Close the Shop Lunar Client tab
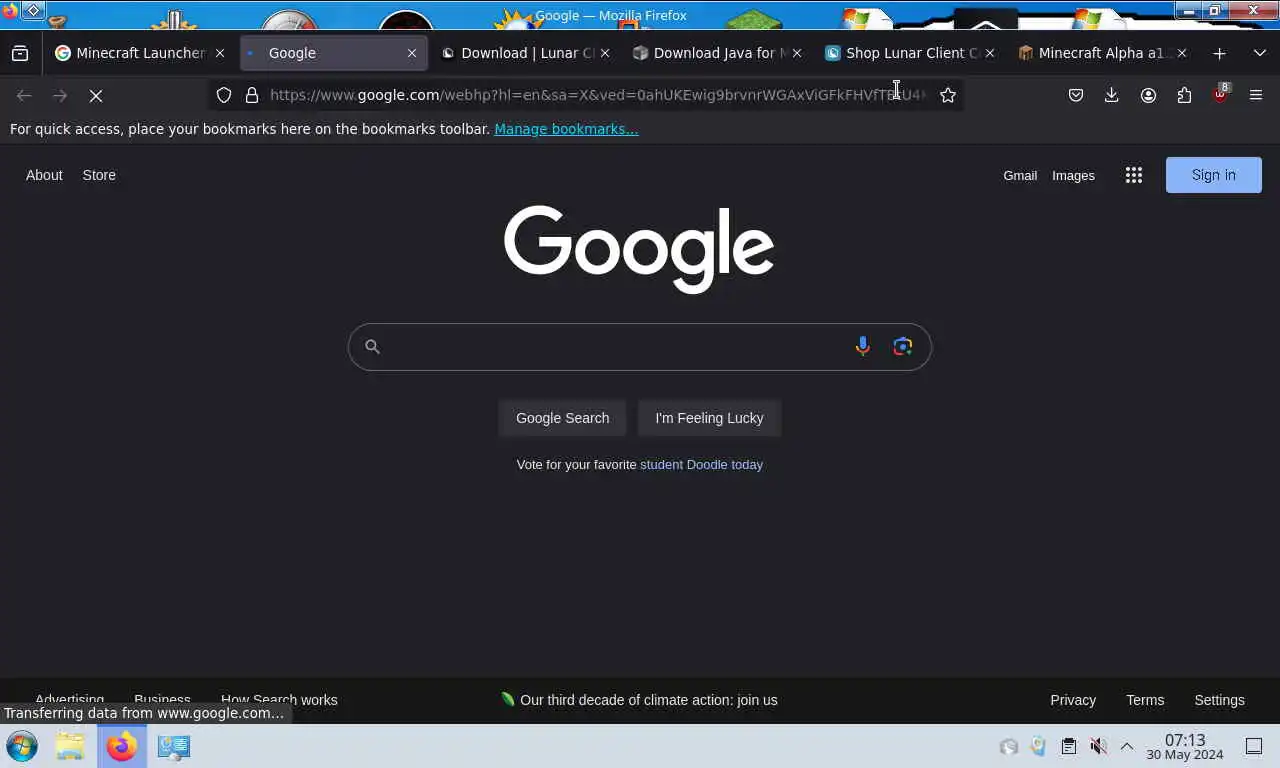This screenshot has width=1280, height=768. tap(990, 53)
